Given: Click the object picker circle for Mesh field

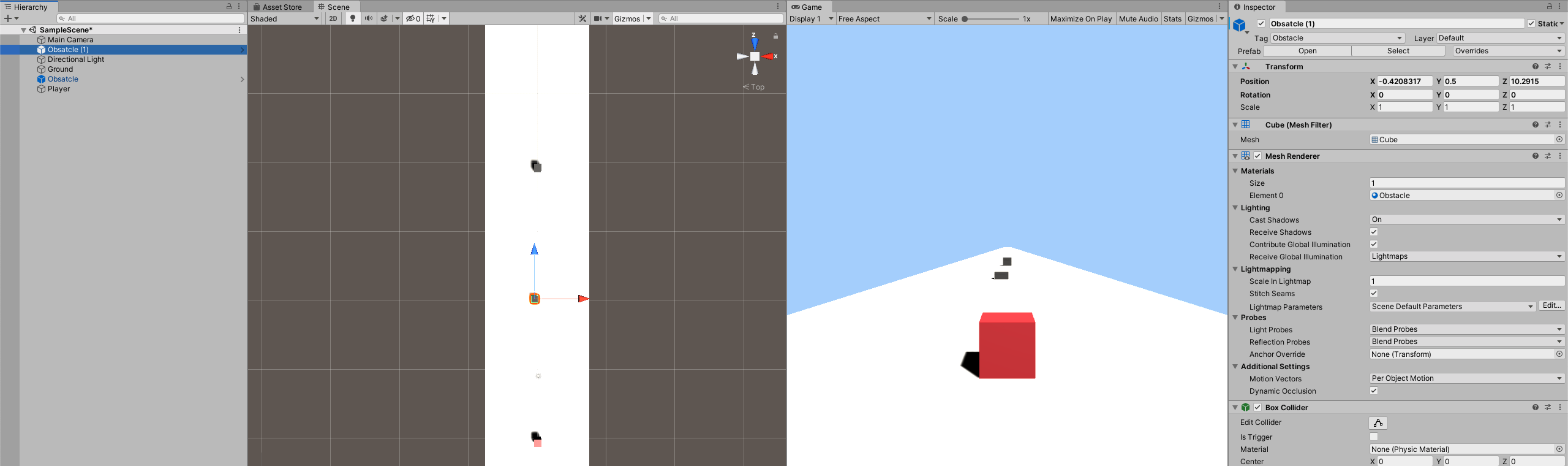Looking at the screenshot, I should pyautogui.click(x=1559, y=139).
